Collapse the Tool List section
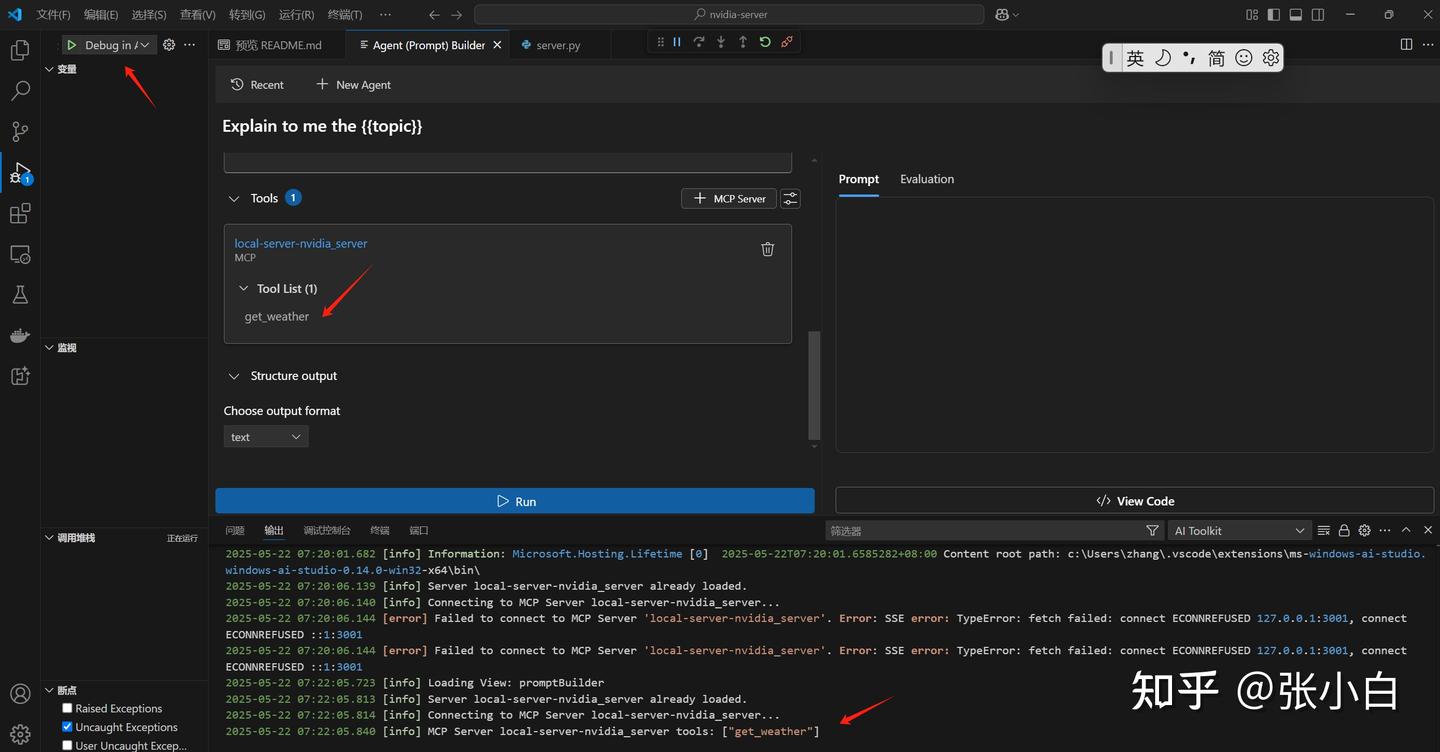1440x752 pixels. tap(244, 289)
